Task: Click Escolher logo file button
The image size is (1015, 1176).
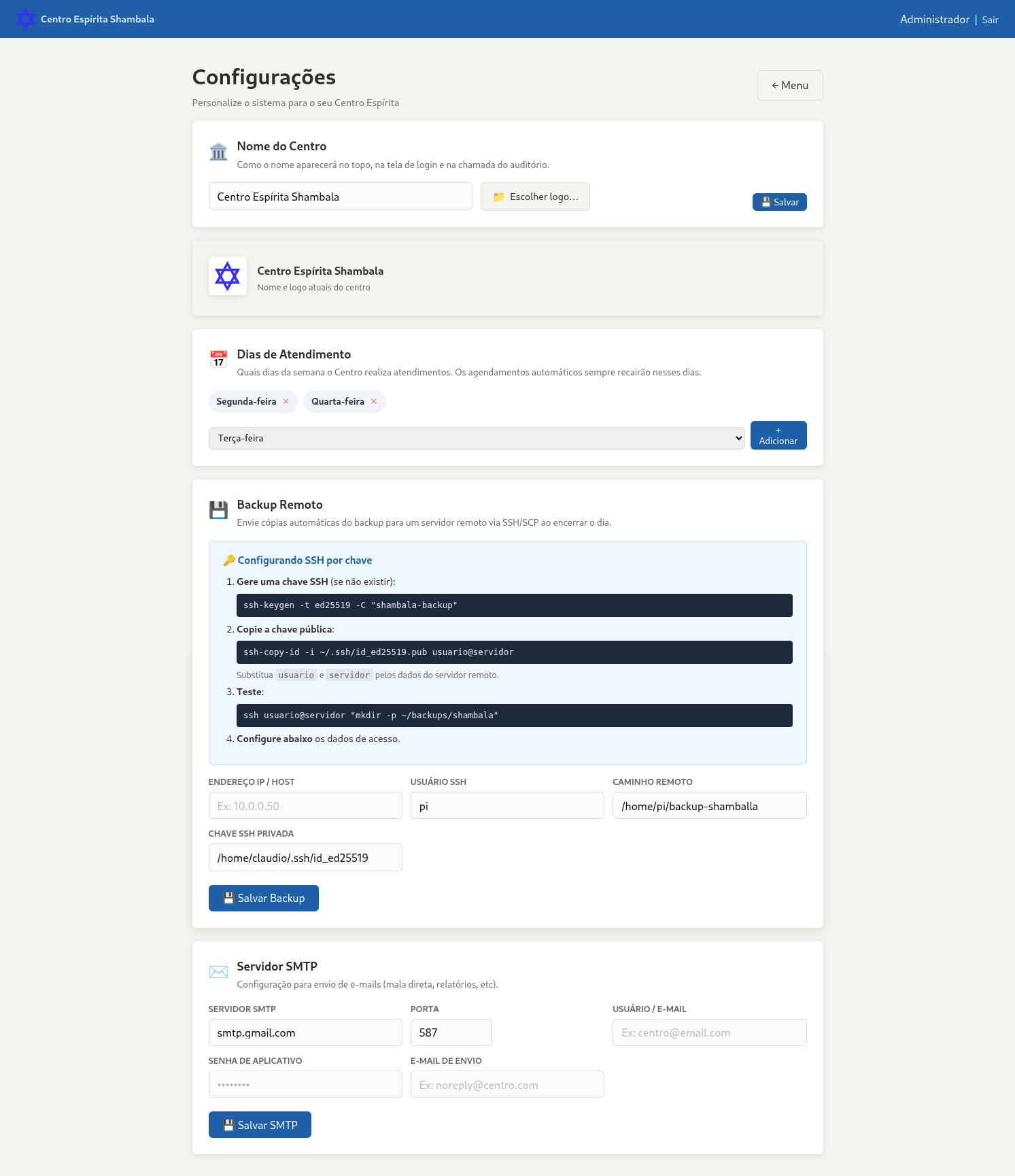Action: 535,197
